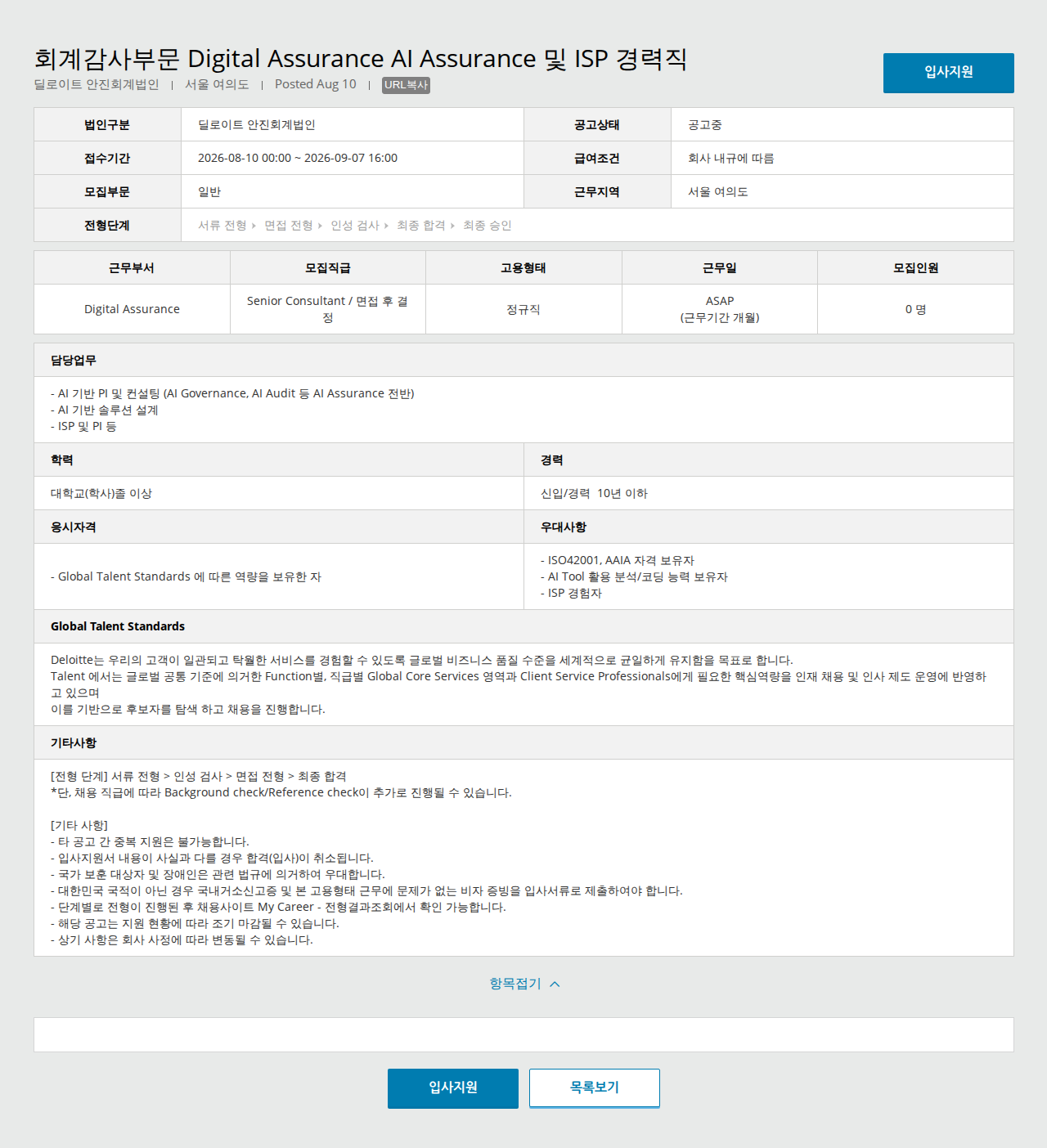Screen dimensions: 1047x1148
Task: Click the ISO42001, AAIA 자격 보유자 line
Action: [x=618, y=561]
